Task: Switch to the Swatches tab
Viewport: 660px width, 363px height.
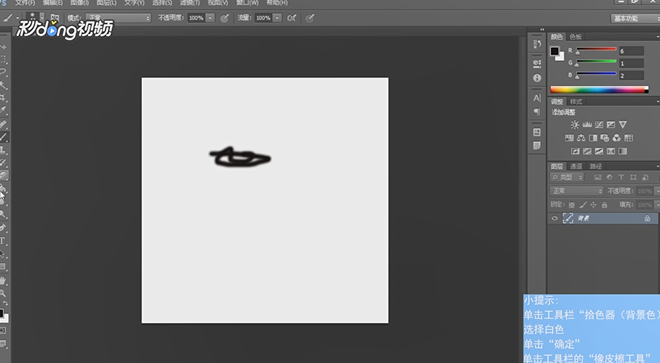Action: pos(575,37)
